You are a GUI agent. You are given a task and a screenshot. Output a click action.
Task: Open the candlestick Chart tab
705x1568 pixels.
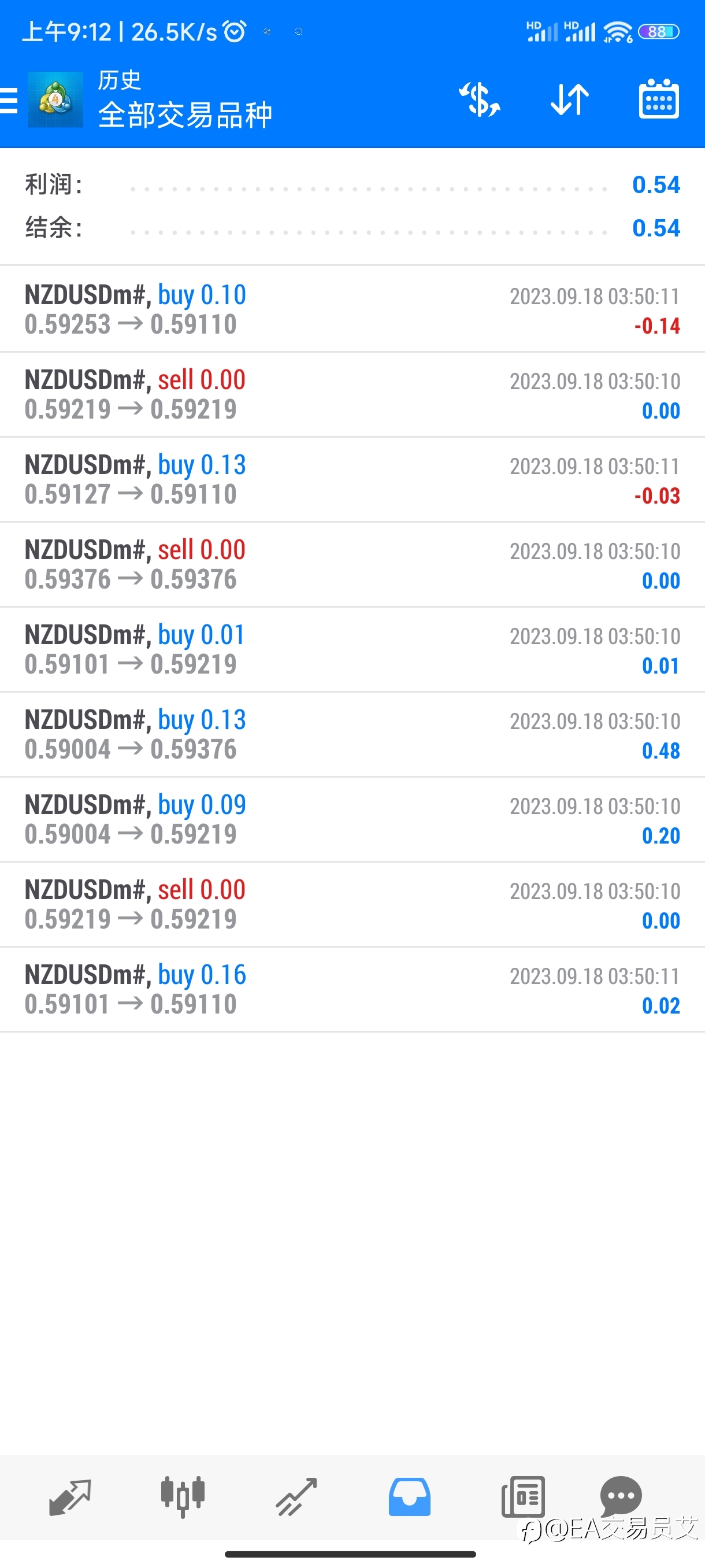tap(183, 1497)
